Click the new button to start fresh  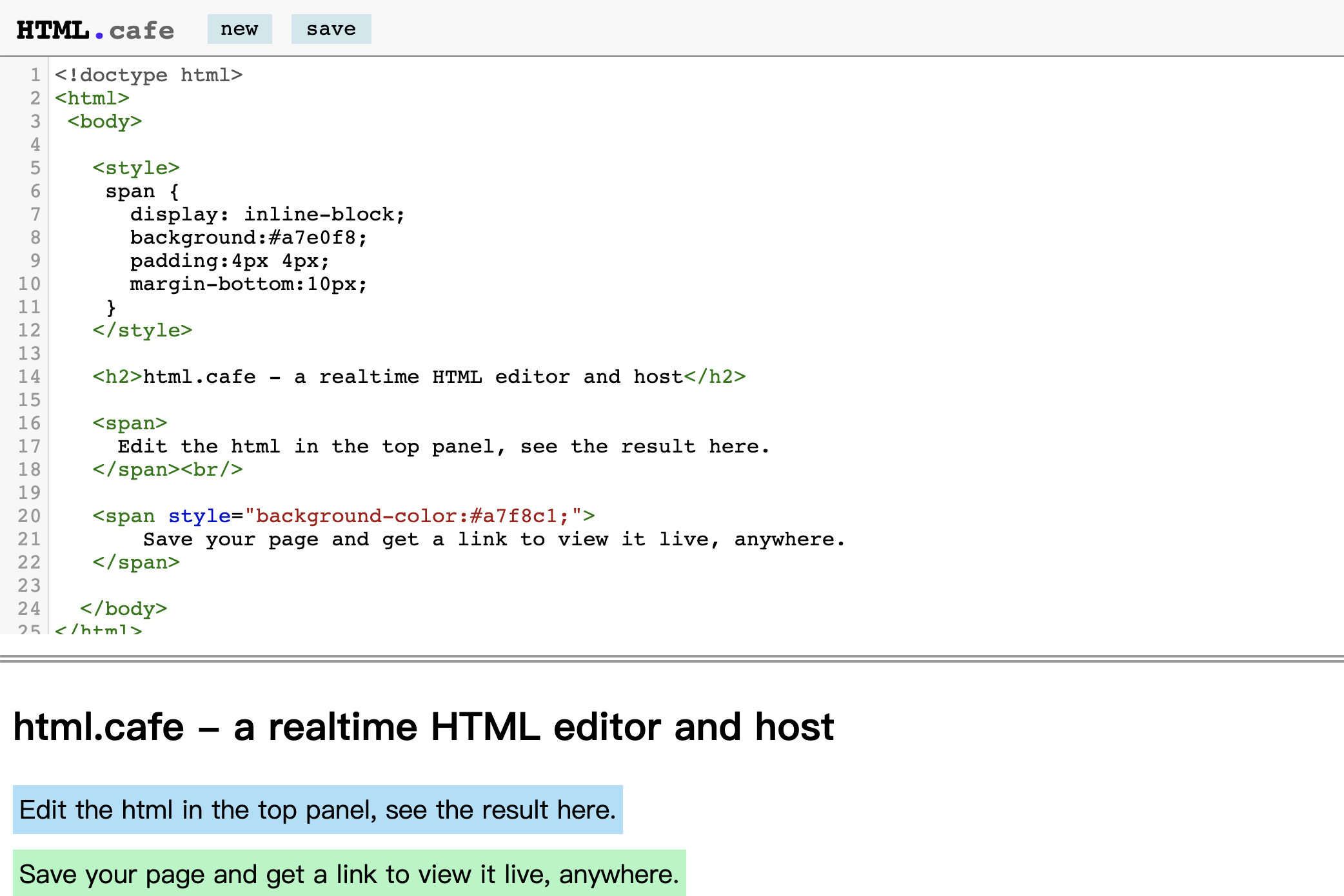tap(239, 29)
